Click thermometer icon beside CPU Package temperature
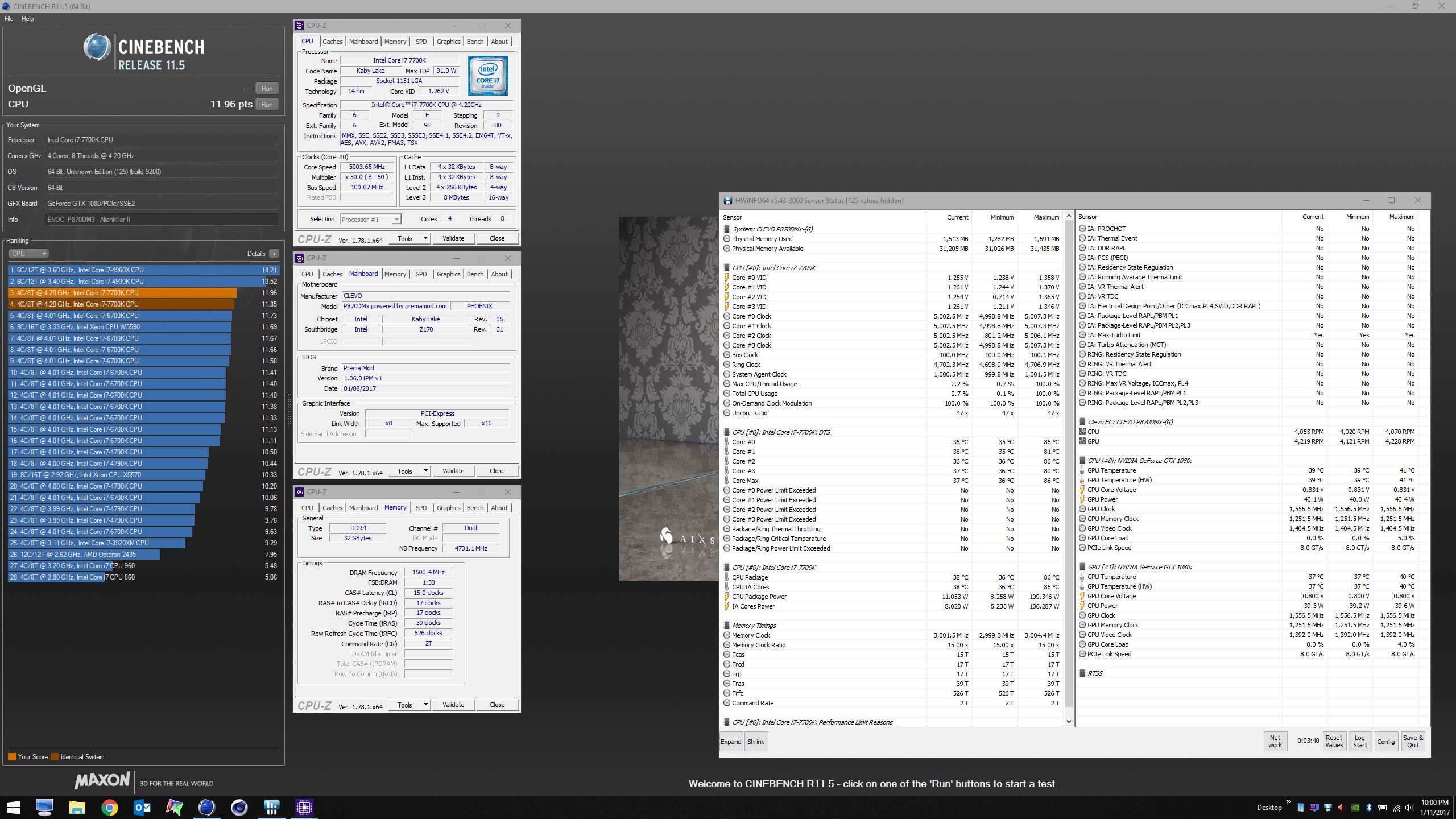Screen dimensions: 1456x819 pyautogui.click(x=727, y=577)
